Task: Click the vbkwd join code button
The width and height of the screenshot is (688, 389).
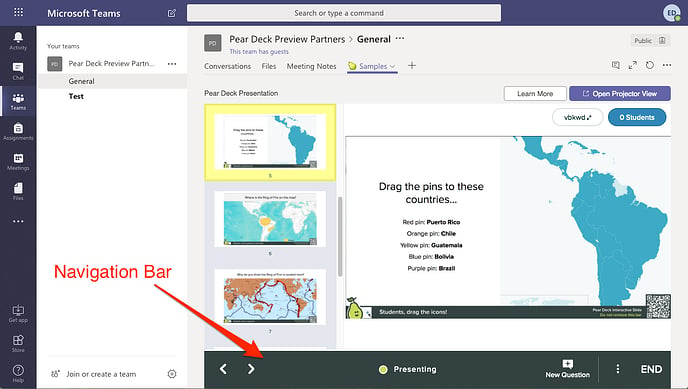Action: pyautogui.click(x=577, y=117)
